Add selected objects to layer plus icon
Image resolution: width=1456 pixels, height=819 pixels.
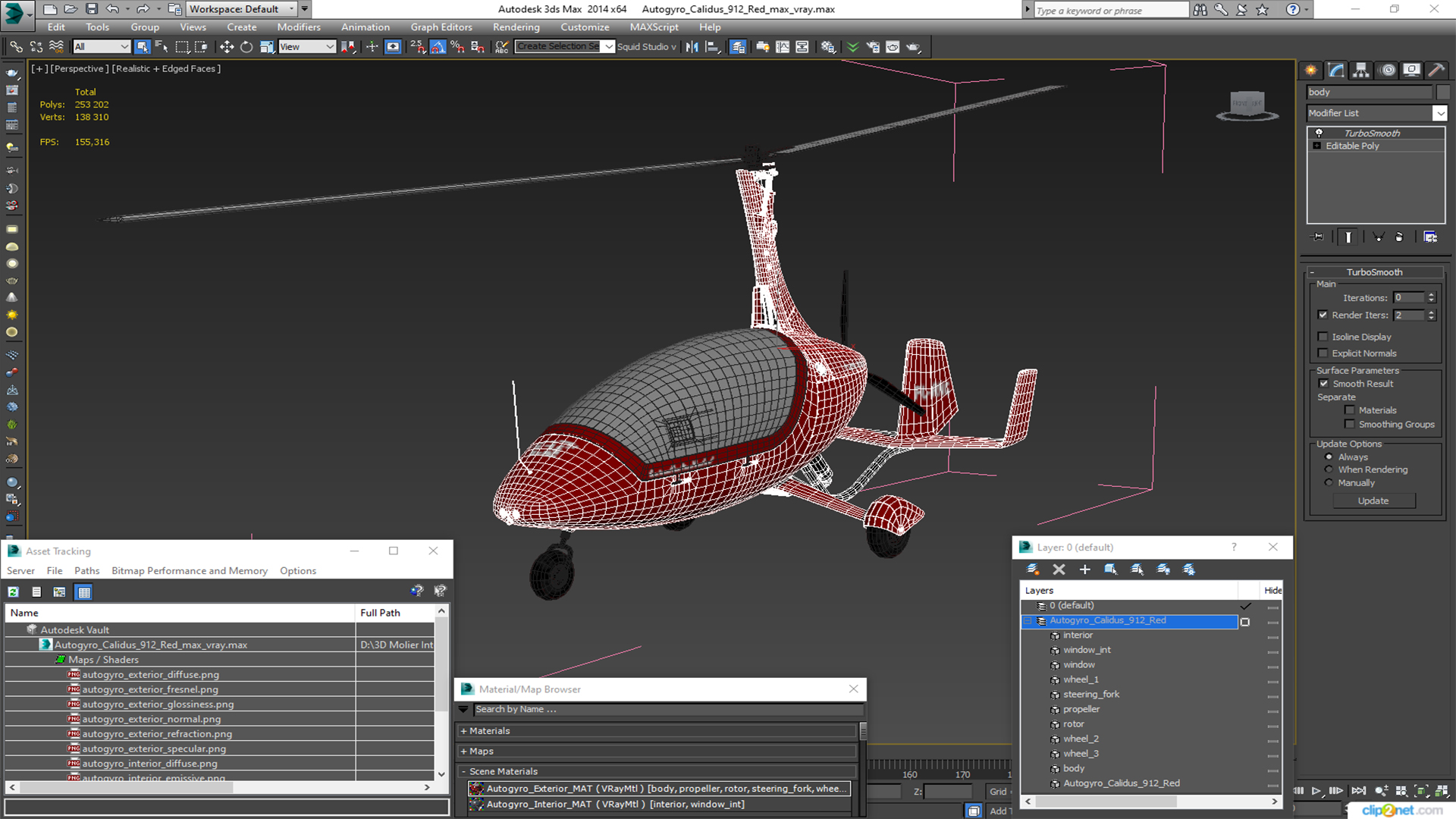click(x=1084, y=570)
